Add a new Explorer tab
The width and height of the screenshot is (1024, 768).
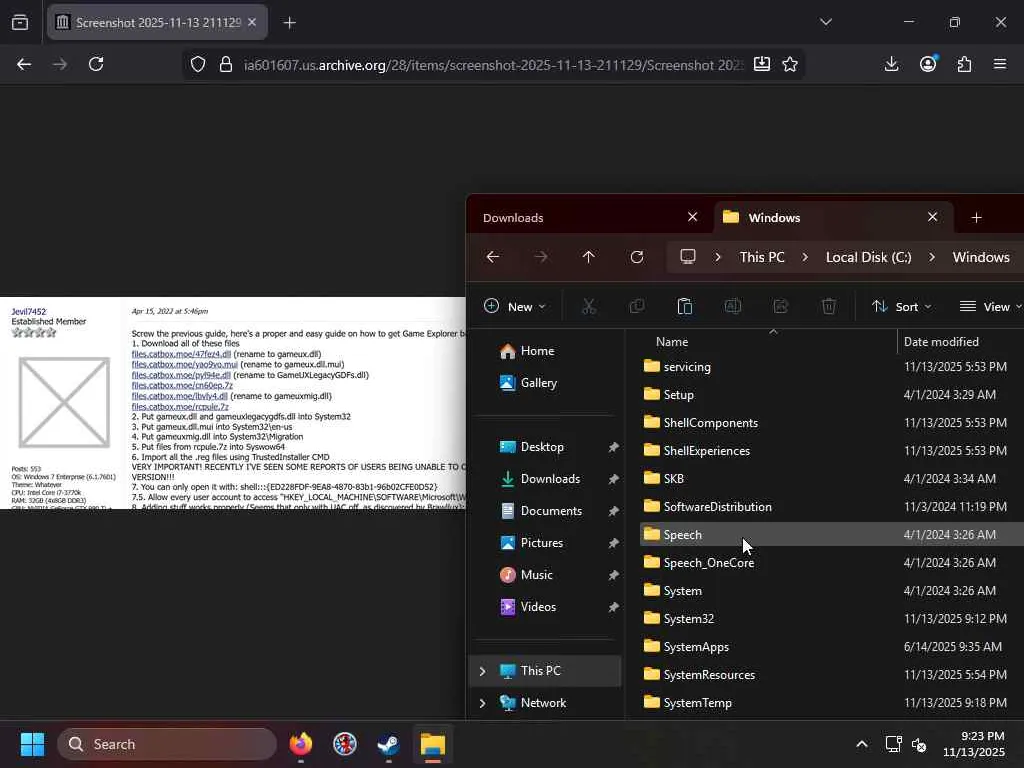coord(976,217)
